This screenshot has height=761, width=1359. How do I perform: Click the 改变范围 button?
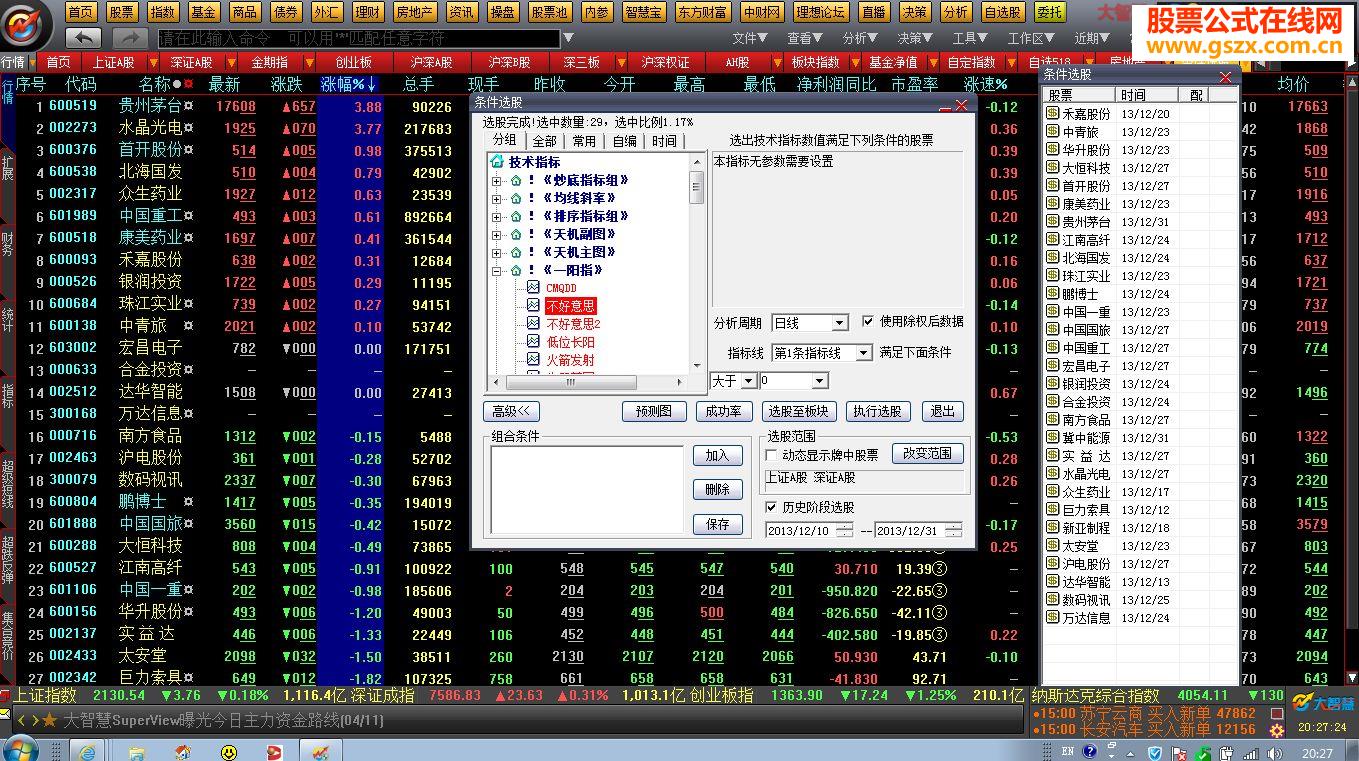928,453
